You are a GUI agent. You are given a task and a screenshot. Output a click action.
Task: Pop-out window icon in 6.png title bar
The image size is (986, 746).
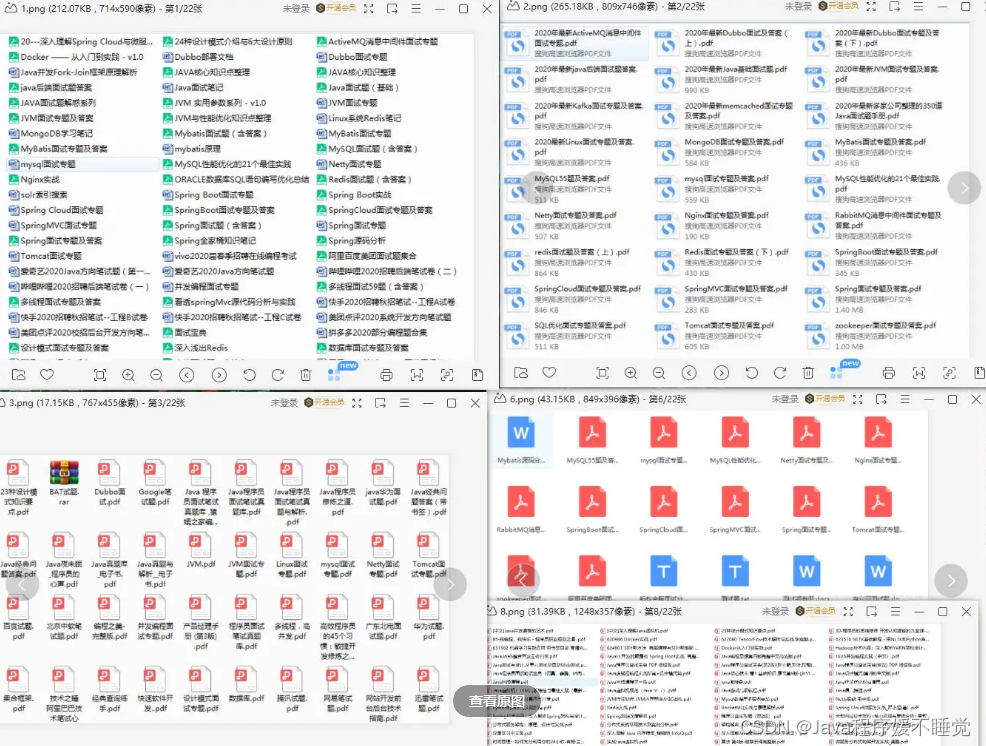click(x=881, y=399)
